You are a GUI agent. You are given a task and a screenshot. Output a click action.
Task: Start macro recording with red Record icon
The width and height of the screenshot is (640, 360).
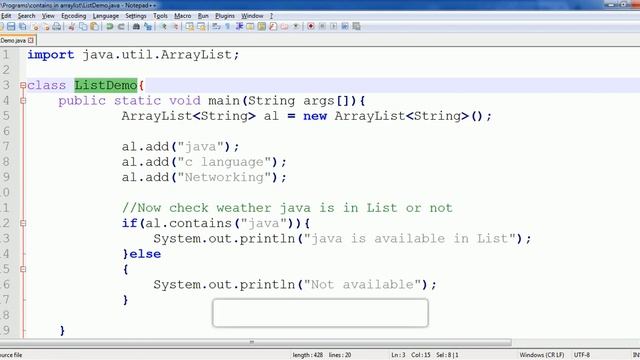click(x=311, y=27)
